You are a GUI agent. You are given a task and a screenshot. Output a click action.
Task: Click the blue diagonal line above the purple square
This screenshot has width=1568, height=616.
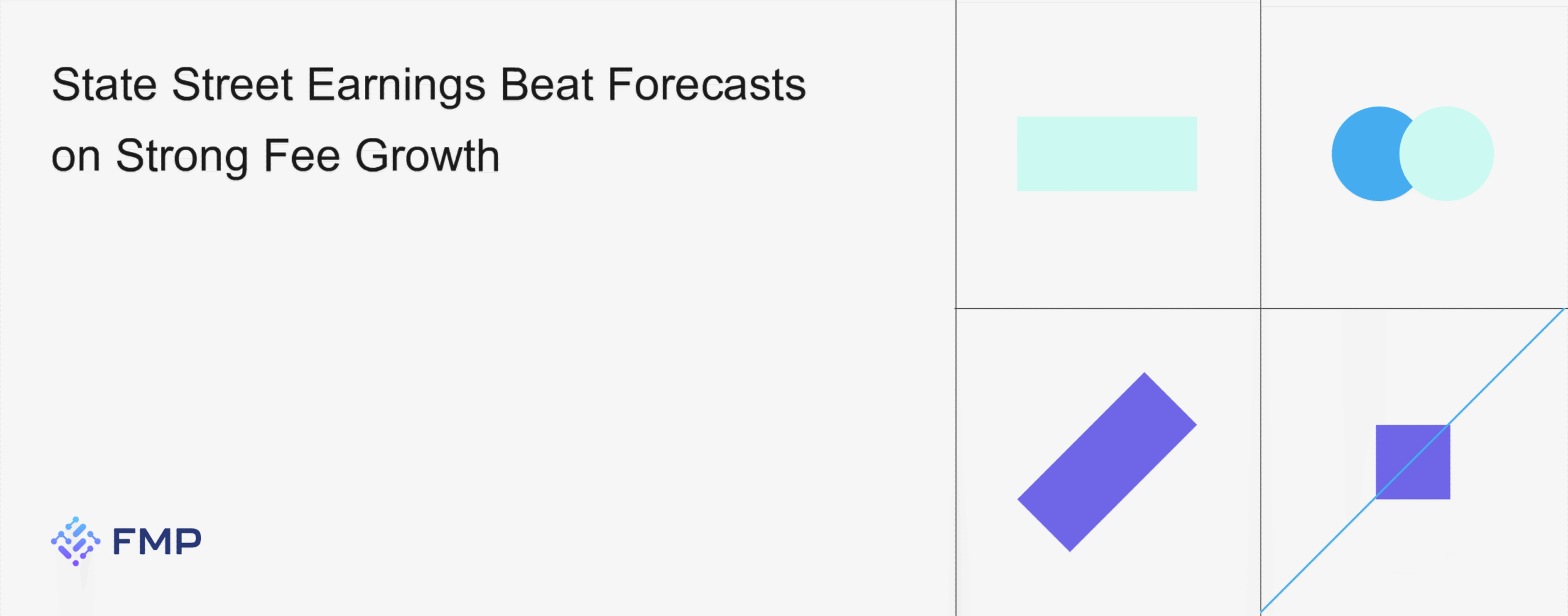click(x=1507, y=368)
